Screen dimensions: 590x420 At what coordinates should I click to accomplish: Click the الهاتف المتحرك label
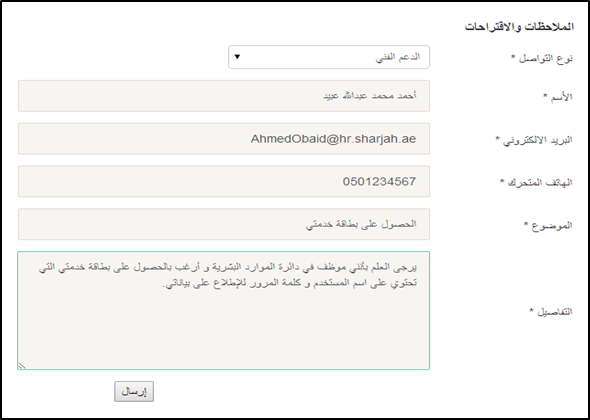coord(540,183)
